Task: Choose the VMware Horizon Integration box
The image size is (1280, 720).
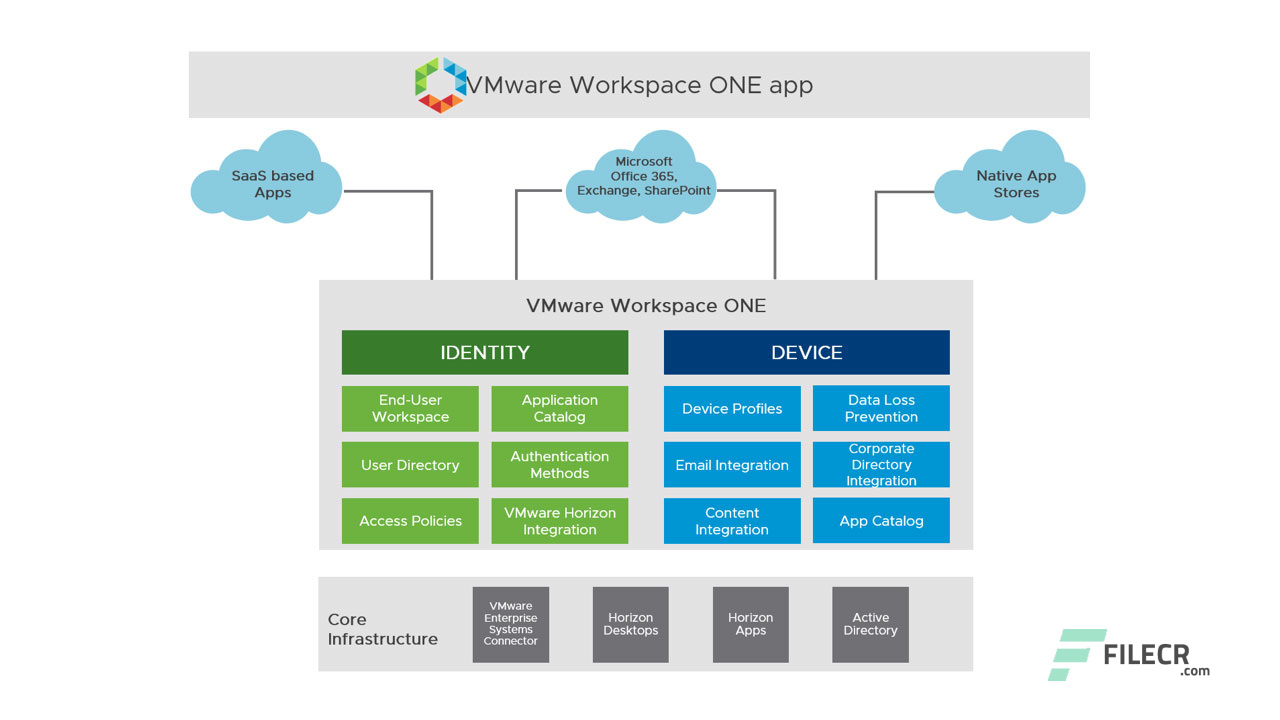Action: 560,521
